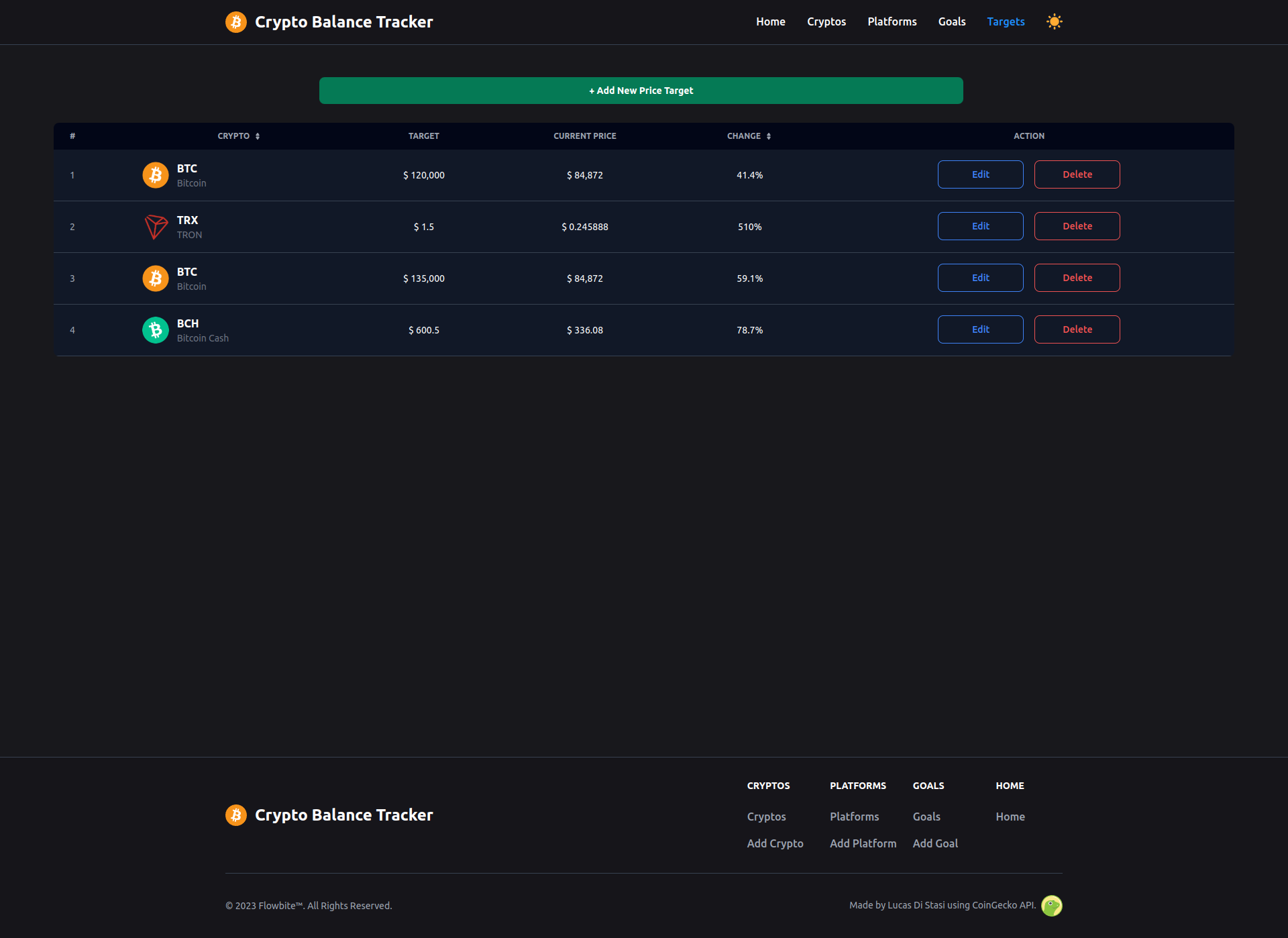Click the BCH Bitcoin Cash crypto name

coord(203,330)
